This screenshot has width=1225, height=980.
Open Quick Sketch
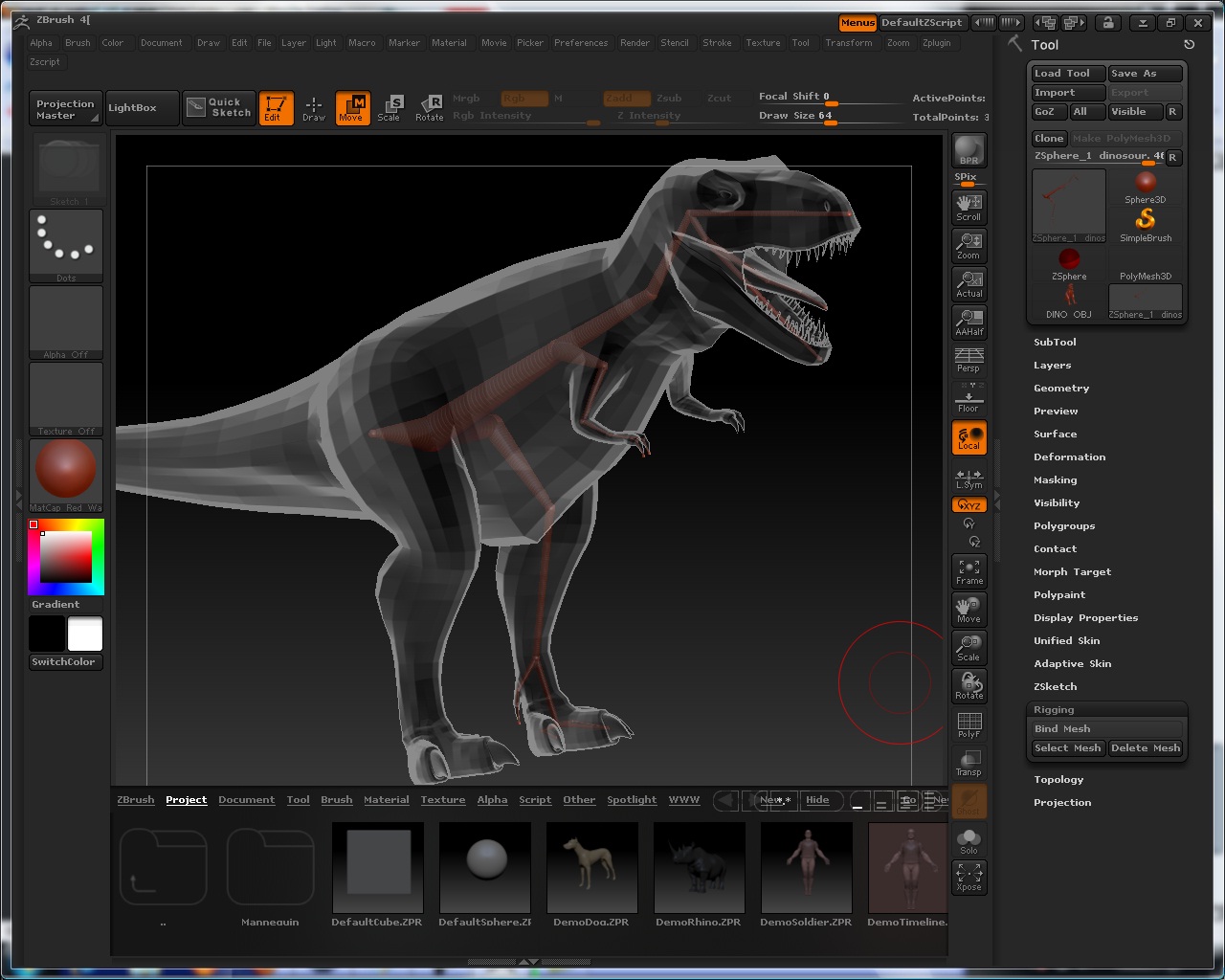coord(218,107)
